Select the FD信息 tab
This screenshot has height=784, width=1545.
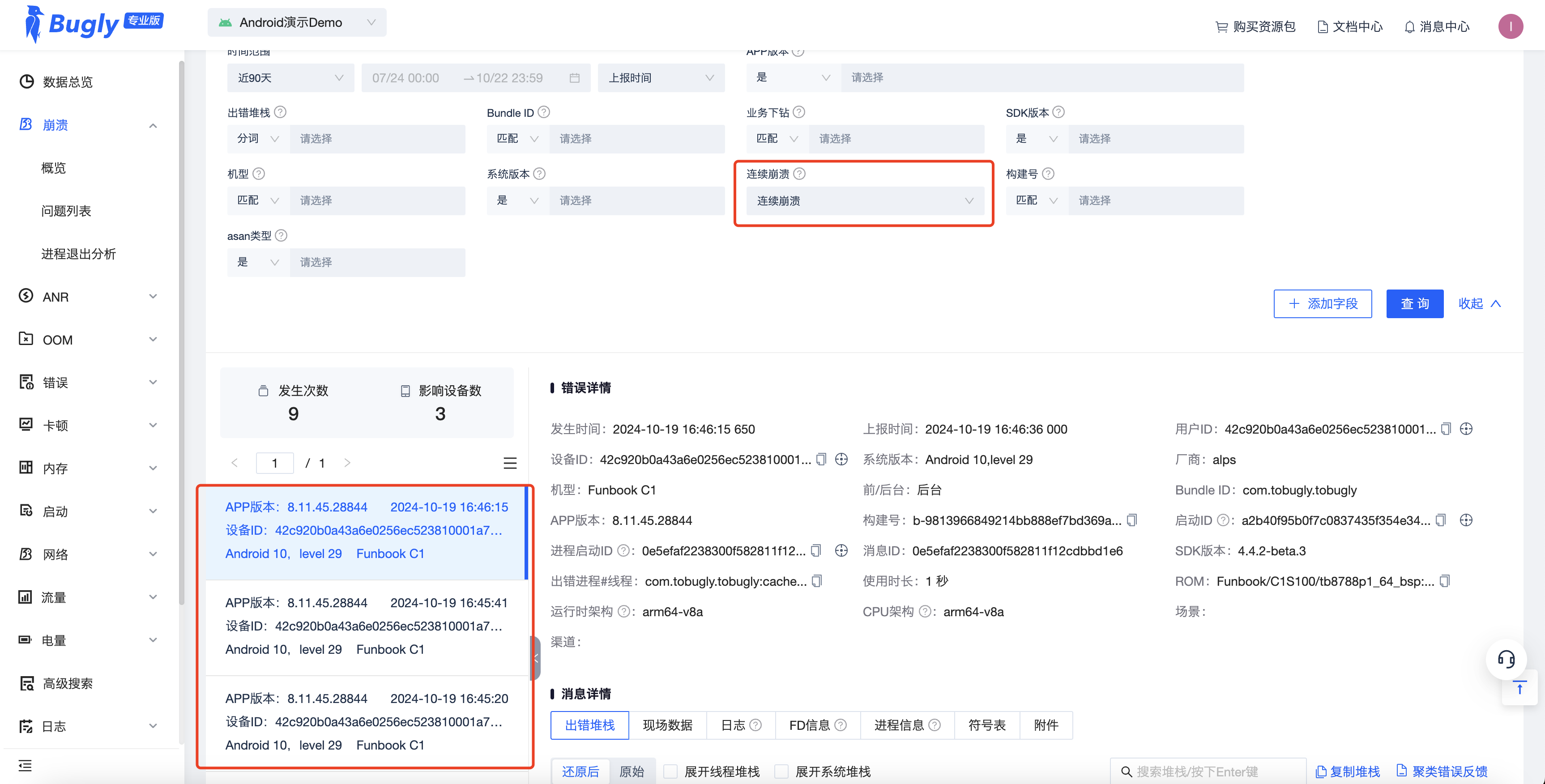pyautogui.click(x=818, y=725)
